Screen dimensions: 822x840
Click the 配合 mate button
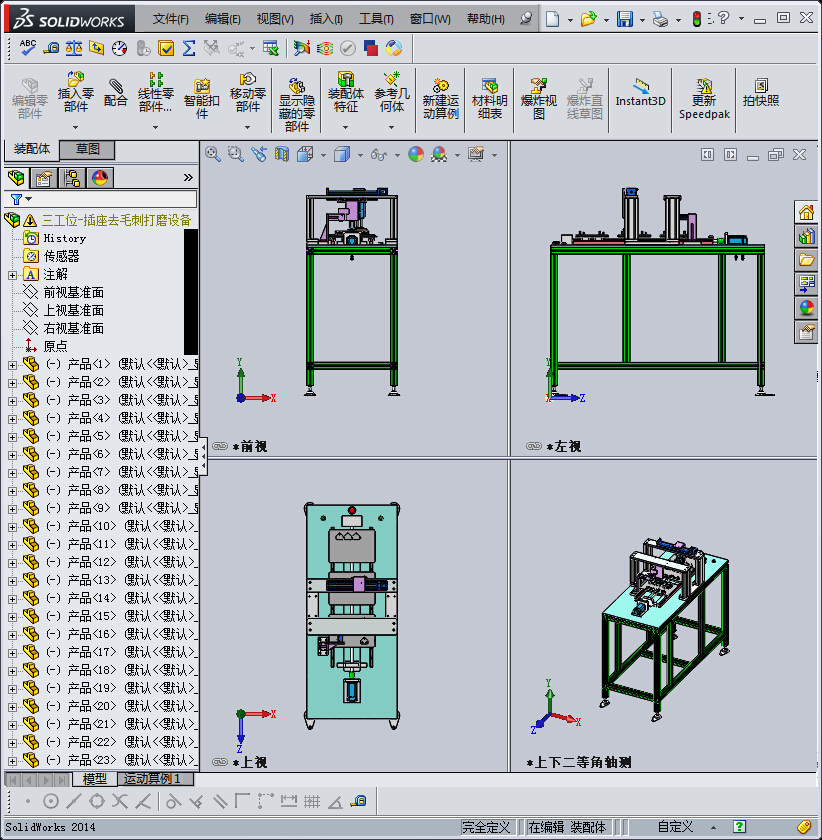pyautogui.click(x=115, y=93)
